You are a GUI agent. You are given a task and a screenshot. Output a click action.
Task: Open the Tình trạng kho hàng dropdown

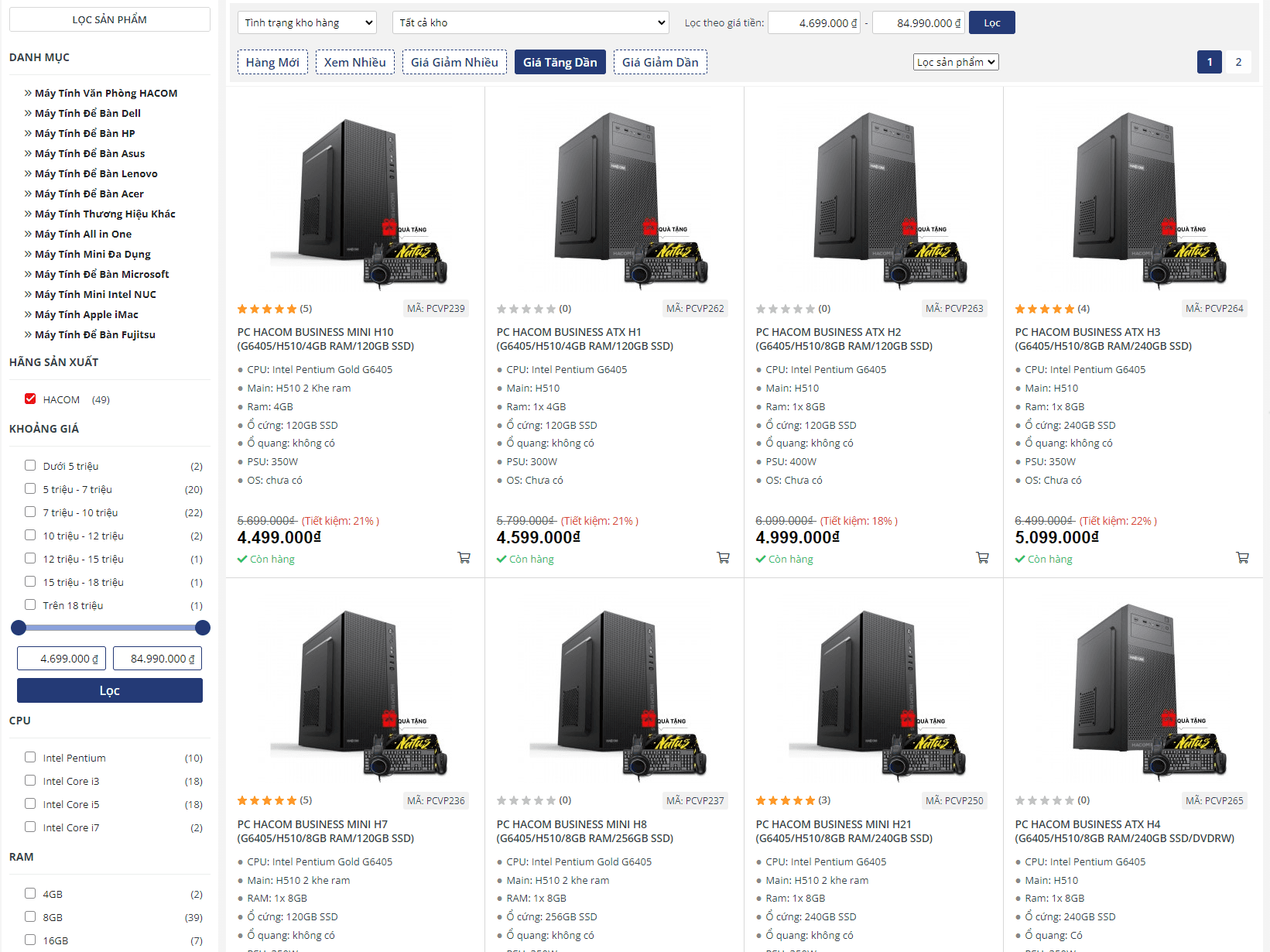307,22
